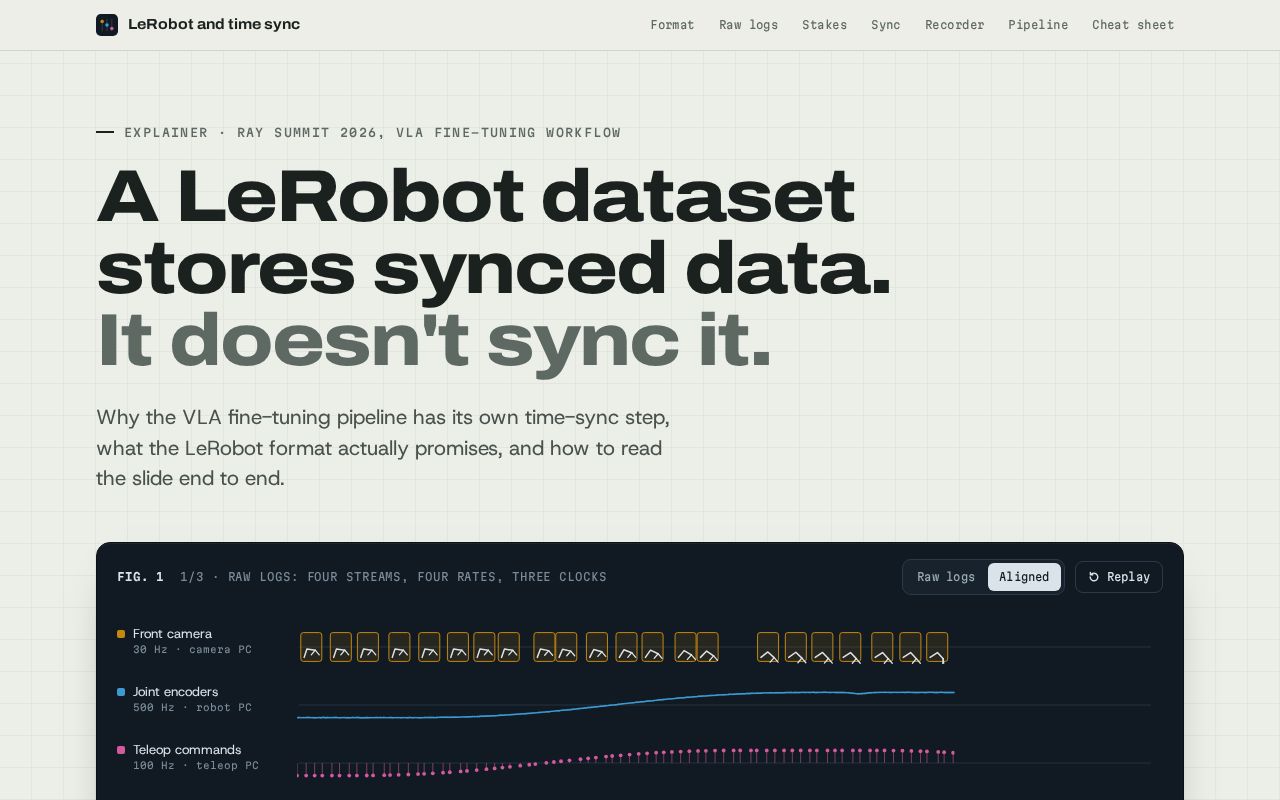Navigate to the Recorder section
Screen dimensions: 1280x800
pos(954,25)
